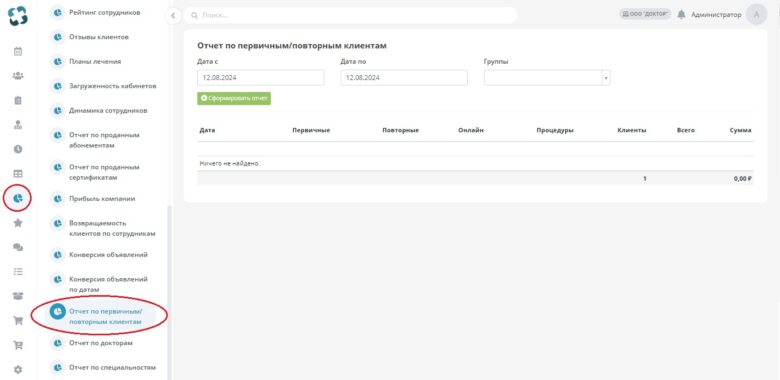Screen dimensions: 780x380
Task: Open the table grid icon section
Action: click(18, 174)
